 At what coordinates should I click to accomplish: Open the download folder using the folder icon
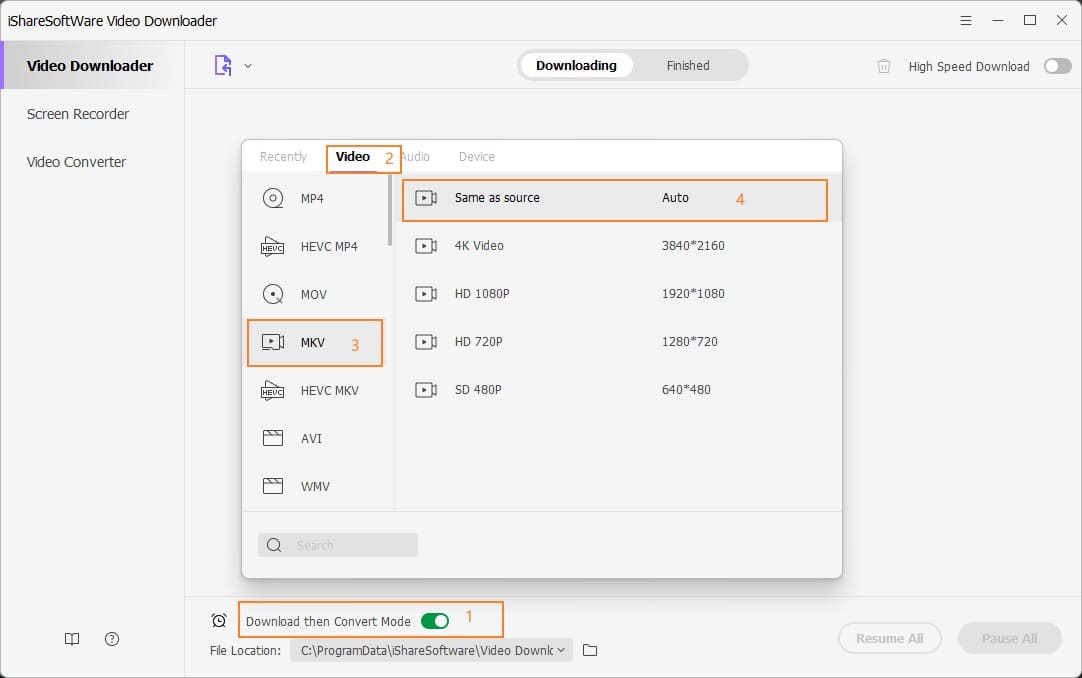(590, 649)
